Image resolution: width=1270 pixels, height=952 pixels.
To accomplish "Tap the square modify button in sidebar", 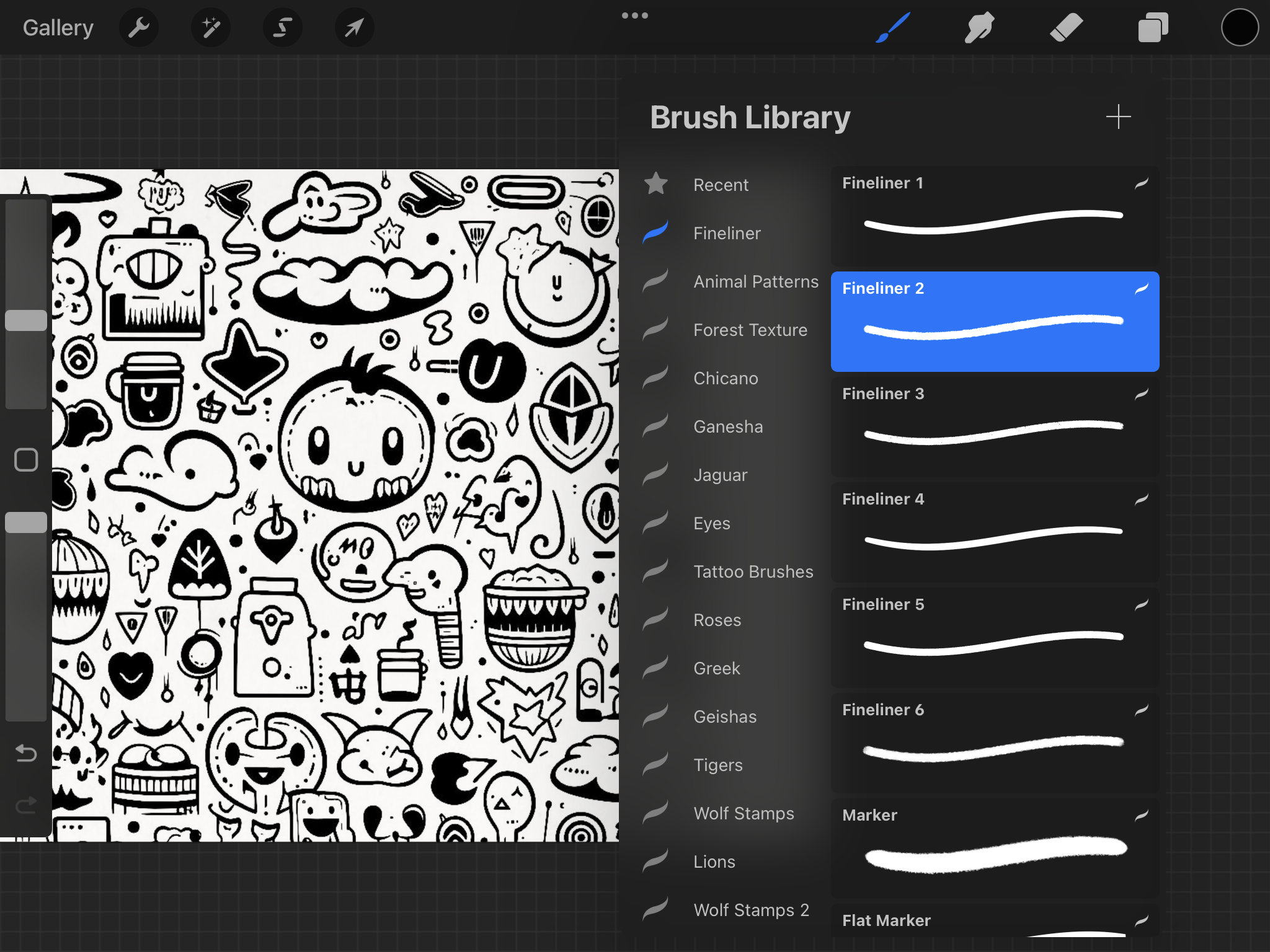I will [x=26, y=460].
